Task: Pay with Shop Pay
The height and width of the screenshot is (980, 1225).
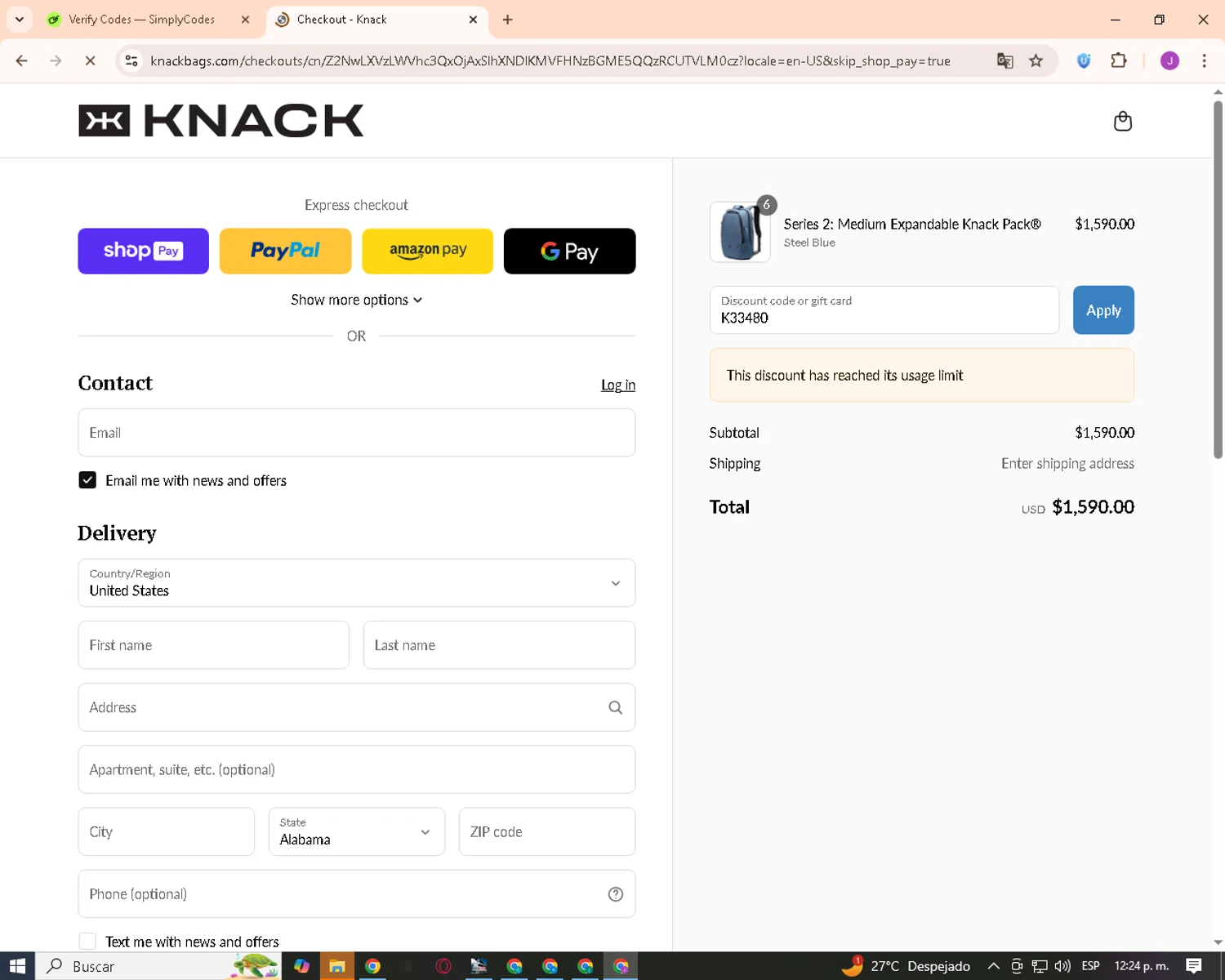Action: (143, 251)
